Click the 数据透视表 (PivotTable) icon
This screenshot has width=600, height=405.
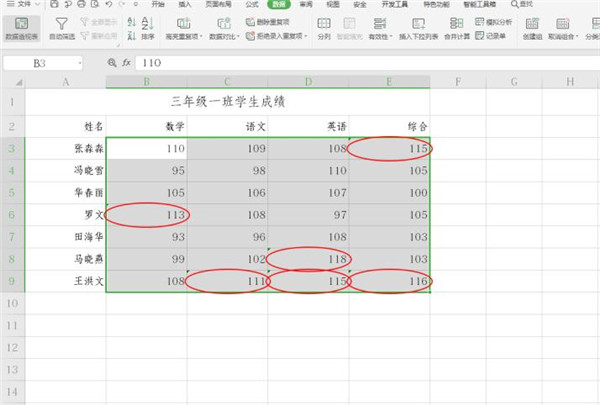21,28
